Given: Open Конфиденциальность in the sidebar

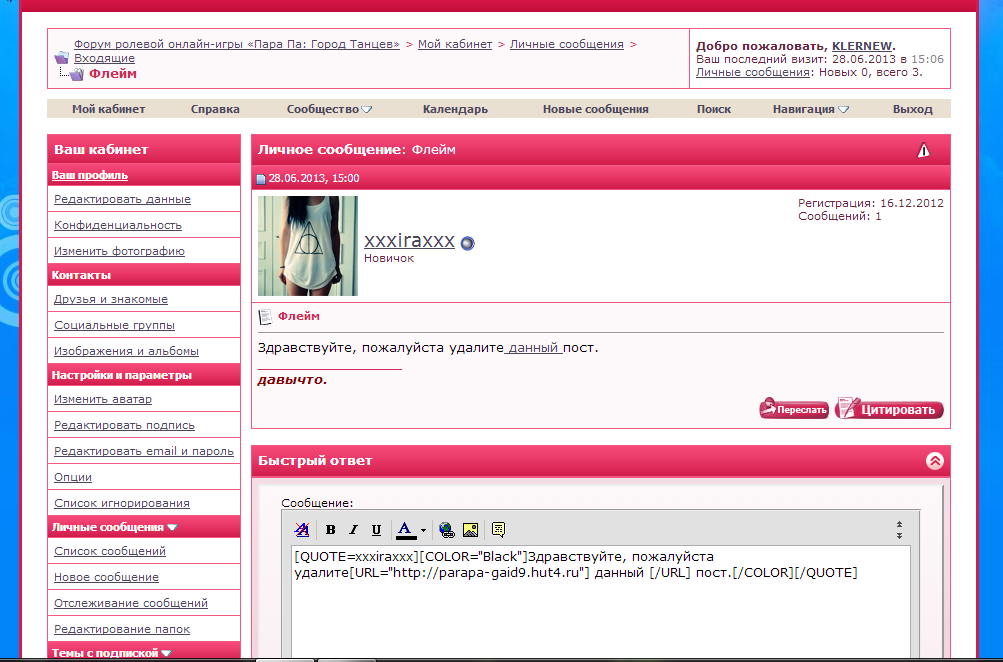Looking at the screenshot, I should coord(118,225).
